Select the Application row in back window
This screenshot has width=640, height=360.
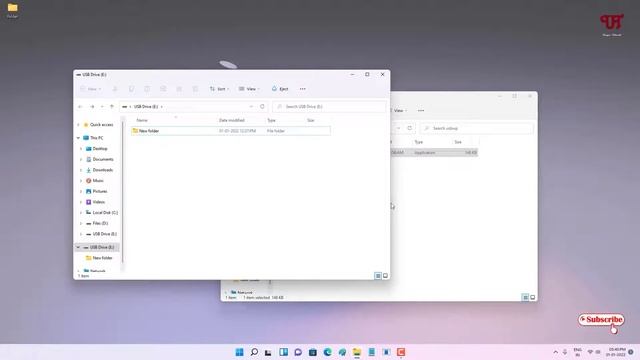coord(434,153)
